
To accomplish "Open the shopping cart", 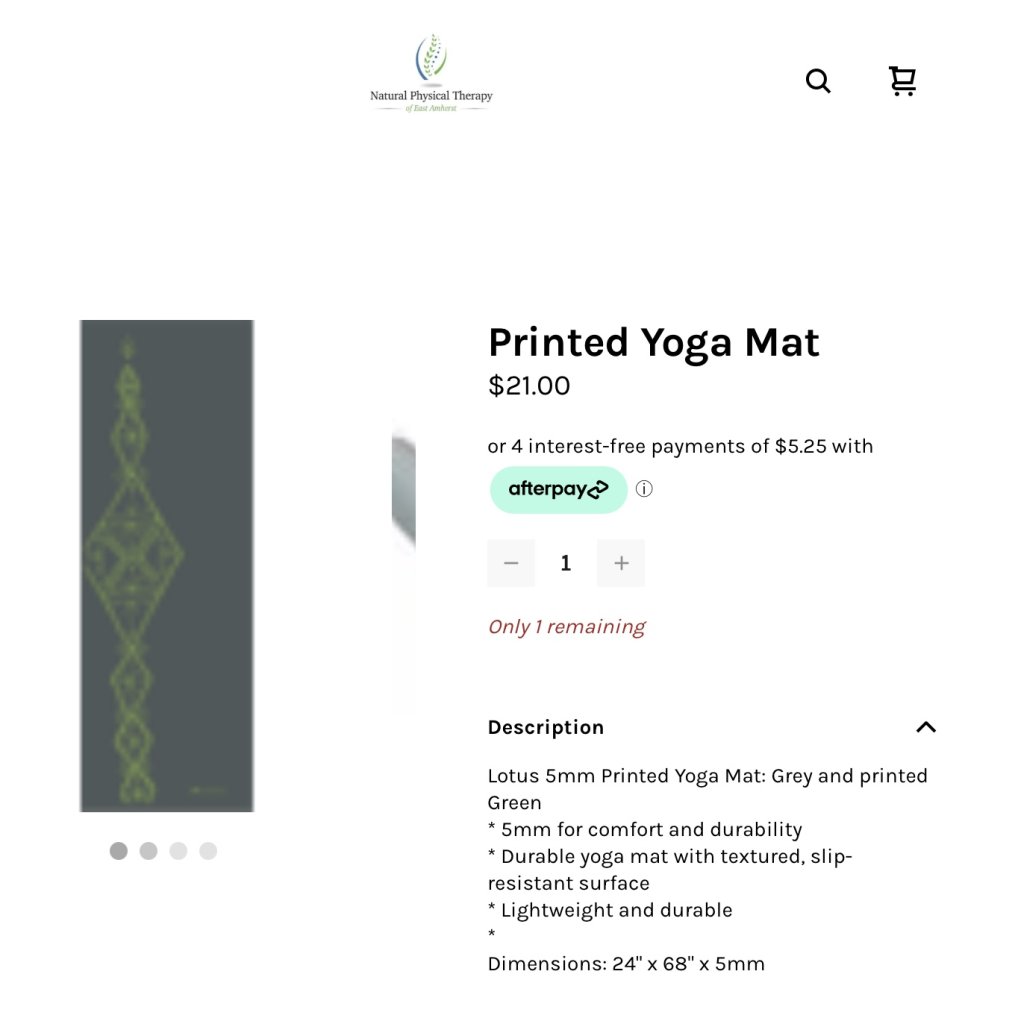I will (902, 81).
